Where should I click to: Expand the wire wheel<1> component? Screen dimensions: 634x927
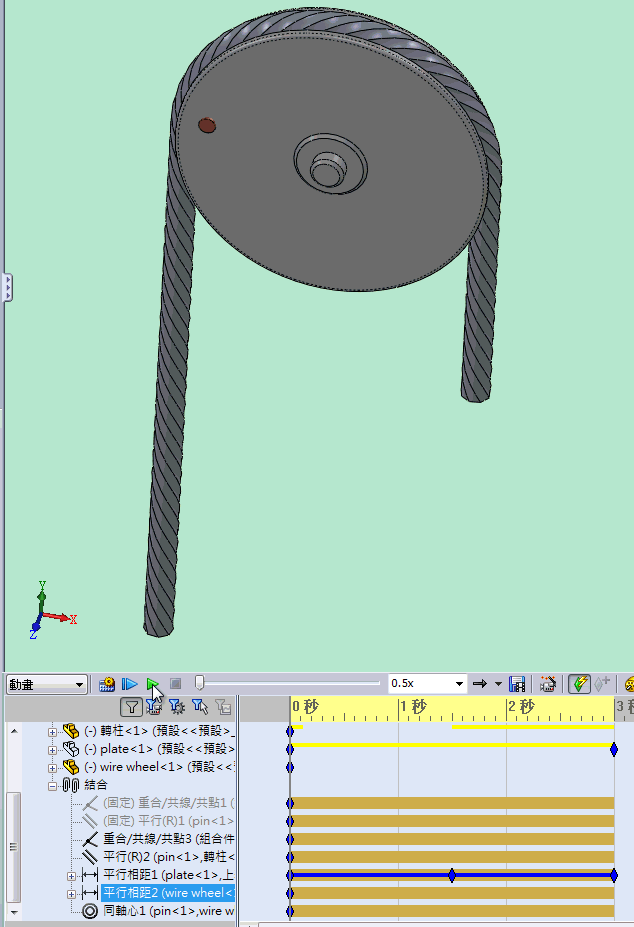click(x=52, y=769)
